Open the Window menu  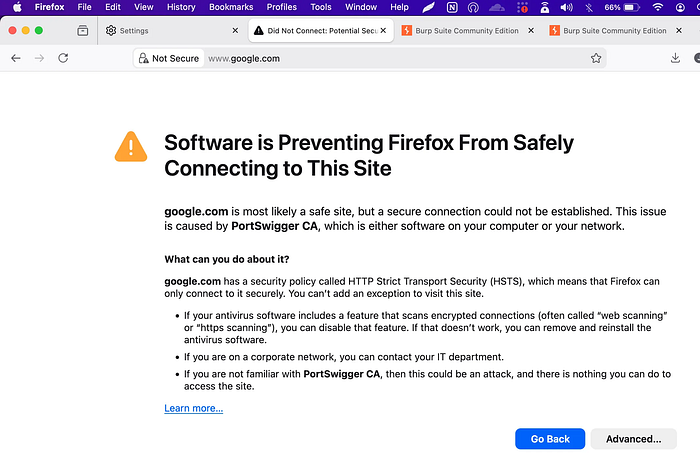coord(361,7)
